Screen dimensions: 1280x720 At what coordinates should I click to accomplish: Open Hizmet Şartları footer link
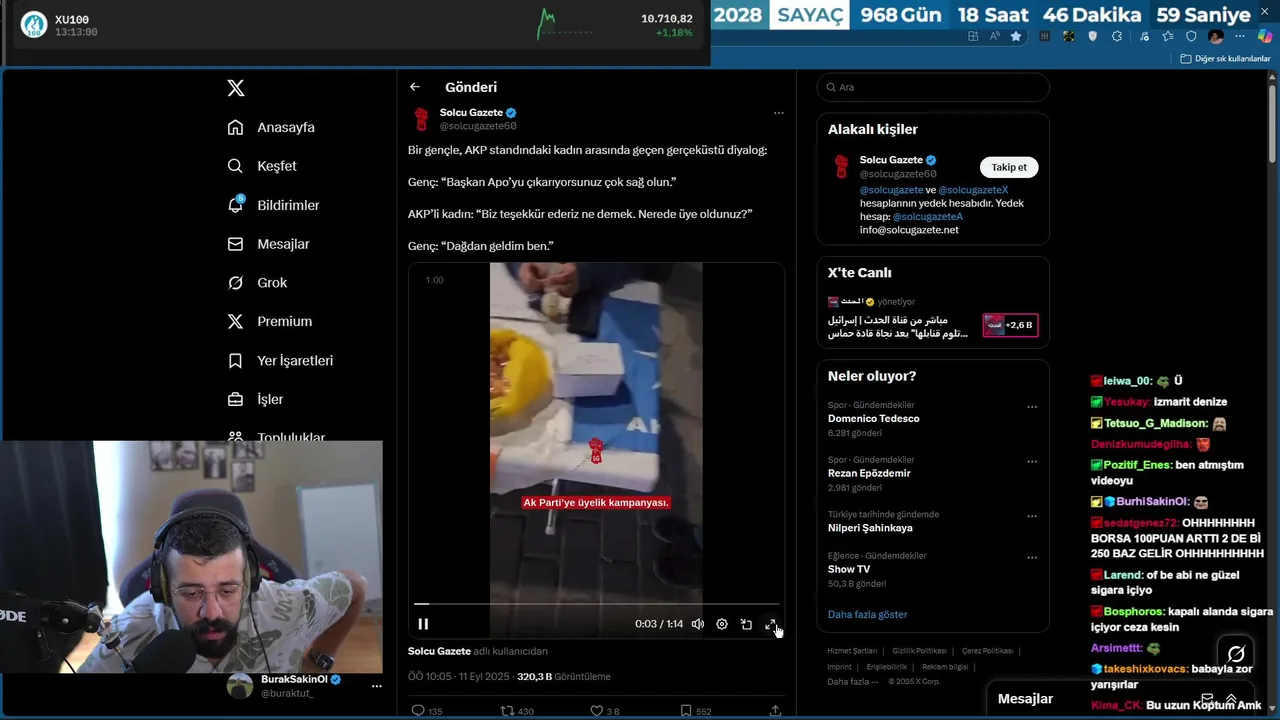pyautogui.click(x=852, y=651)
